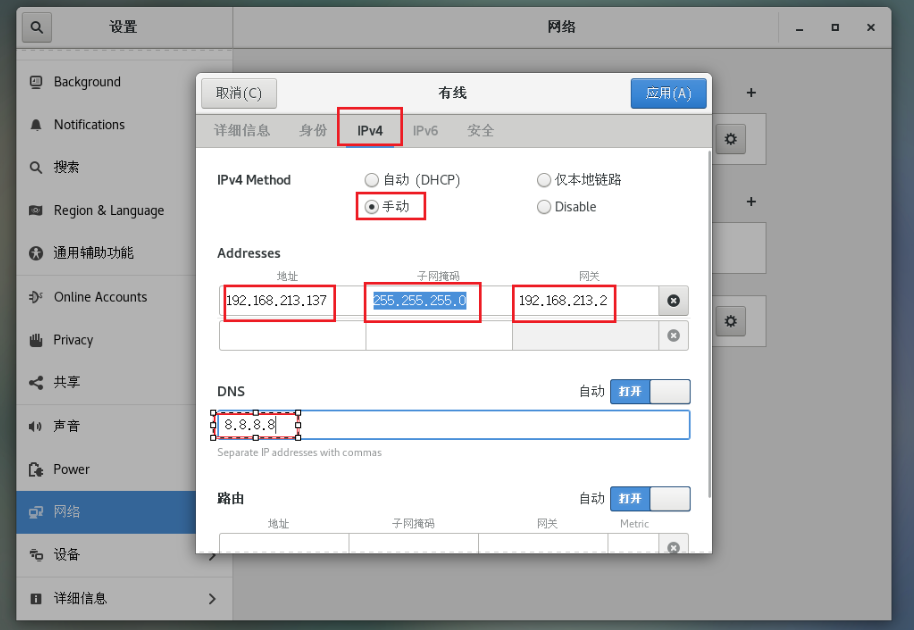Click netmask field 255.255.255.0

pos(439,301)
